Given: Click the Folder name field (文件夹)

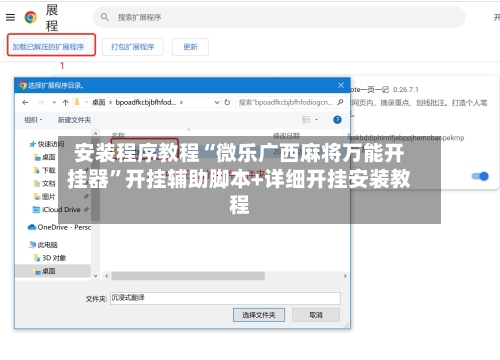Looking at the screenshot, I should [225, 298].
